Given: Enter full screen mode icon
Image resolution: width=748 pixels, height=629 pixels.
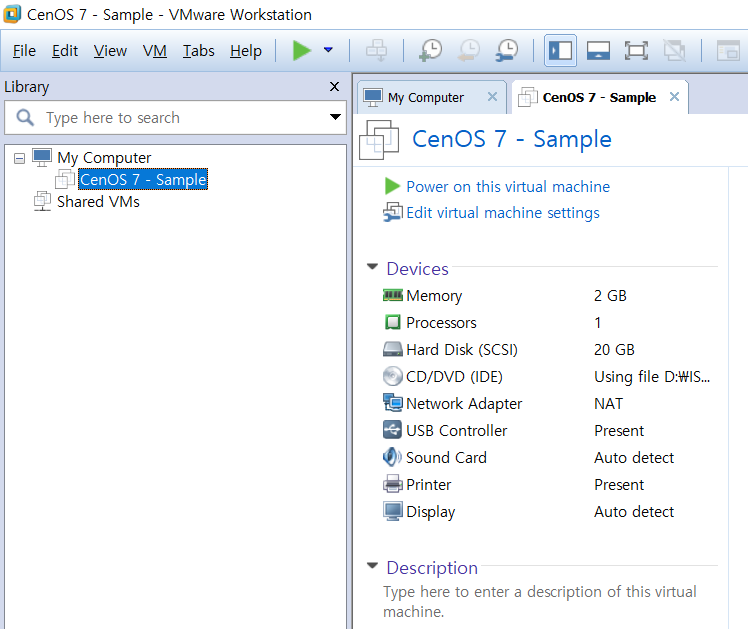Looking at the screenshot, I should tap(636, 50).
